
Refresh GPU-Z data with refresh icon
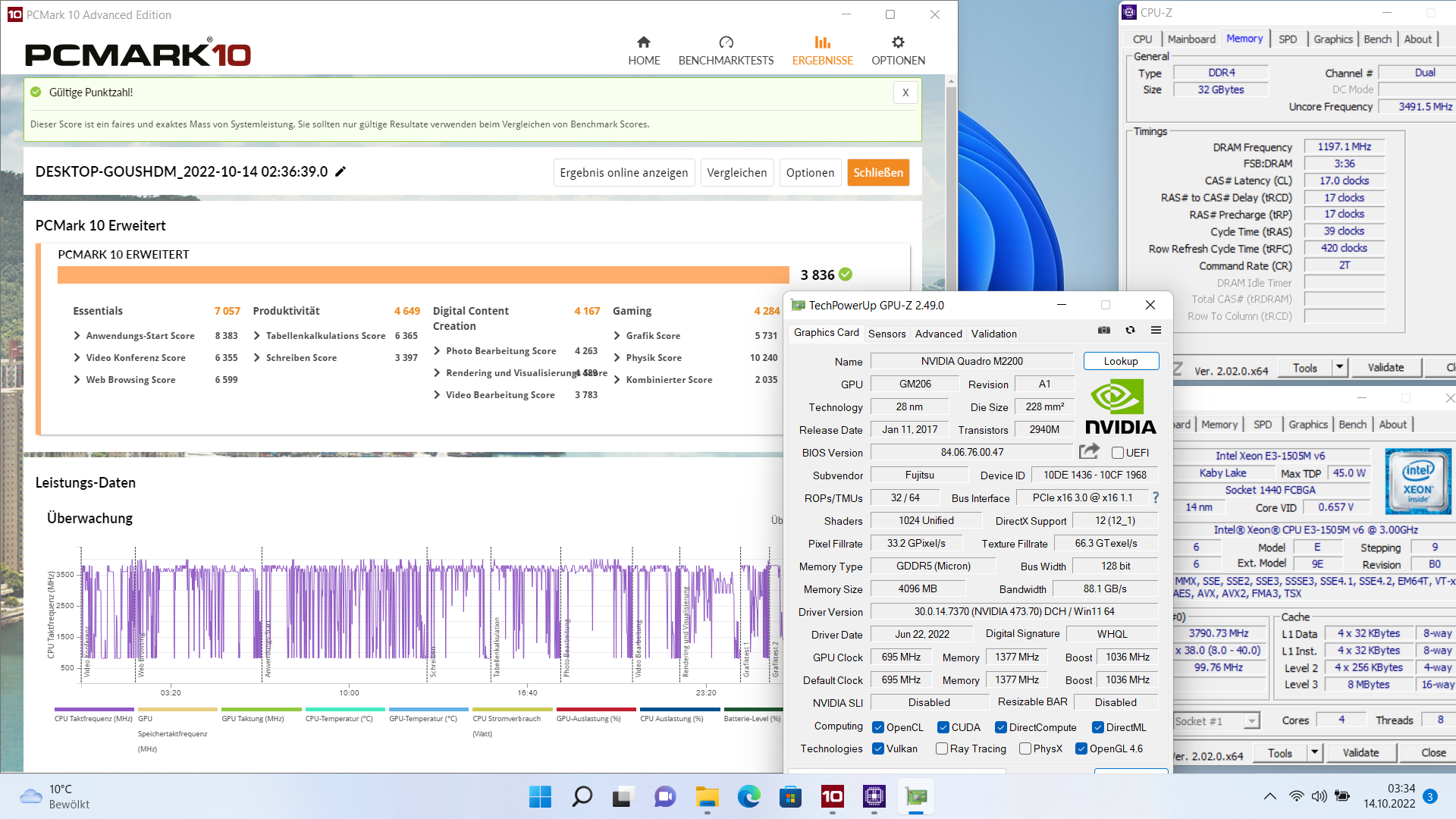coord(1130,330)
